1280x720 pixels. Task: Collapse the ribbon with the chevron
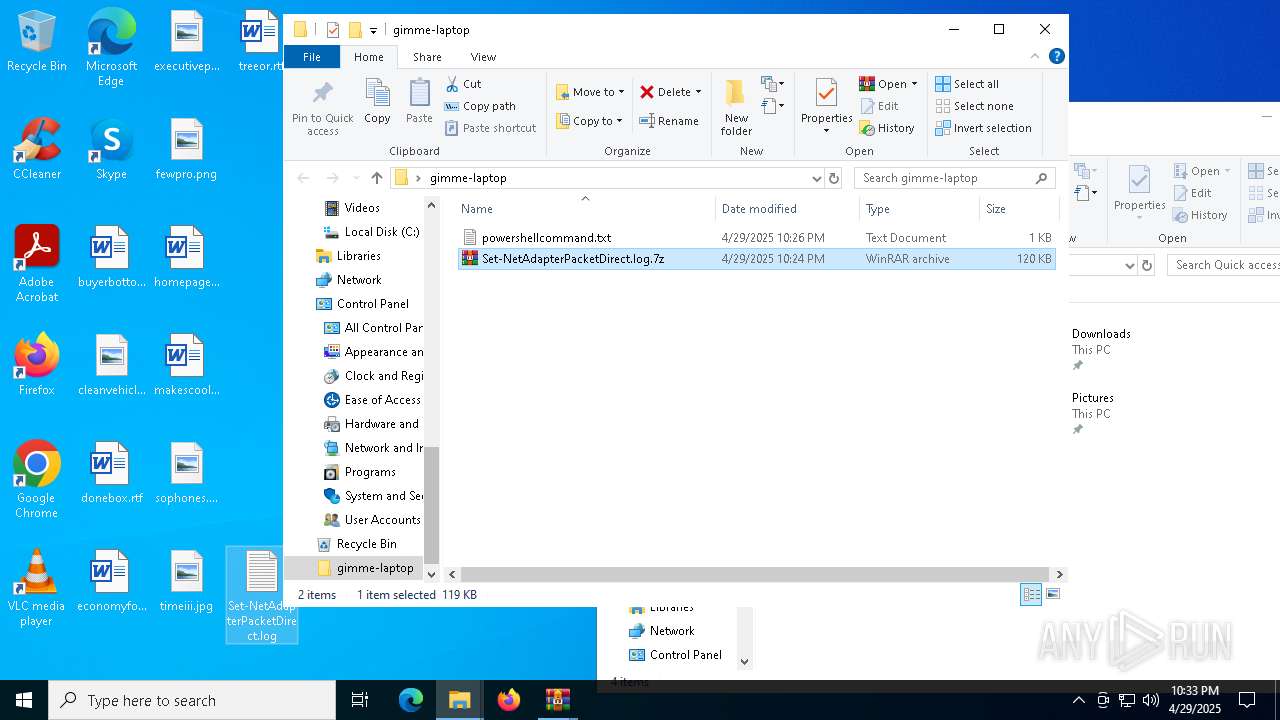pyautogui.click(x=1035, y=57)
